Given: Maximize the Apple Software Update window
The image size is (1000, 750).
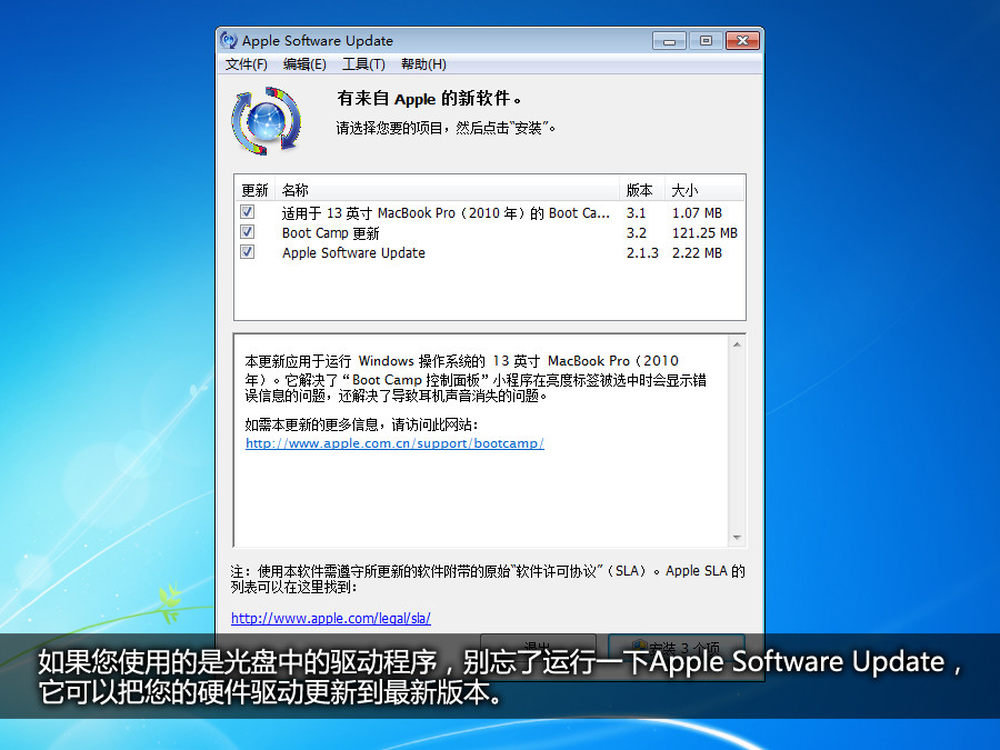Looking at the screenshot, I should coord(705,41).
